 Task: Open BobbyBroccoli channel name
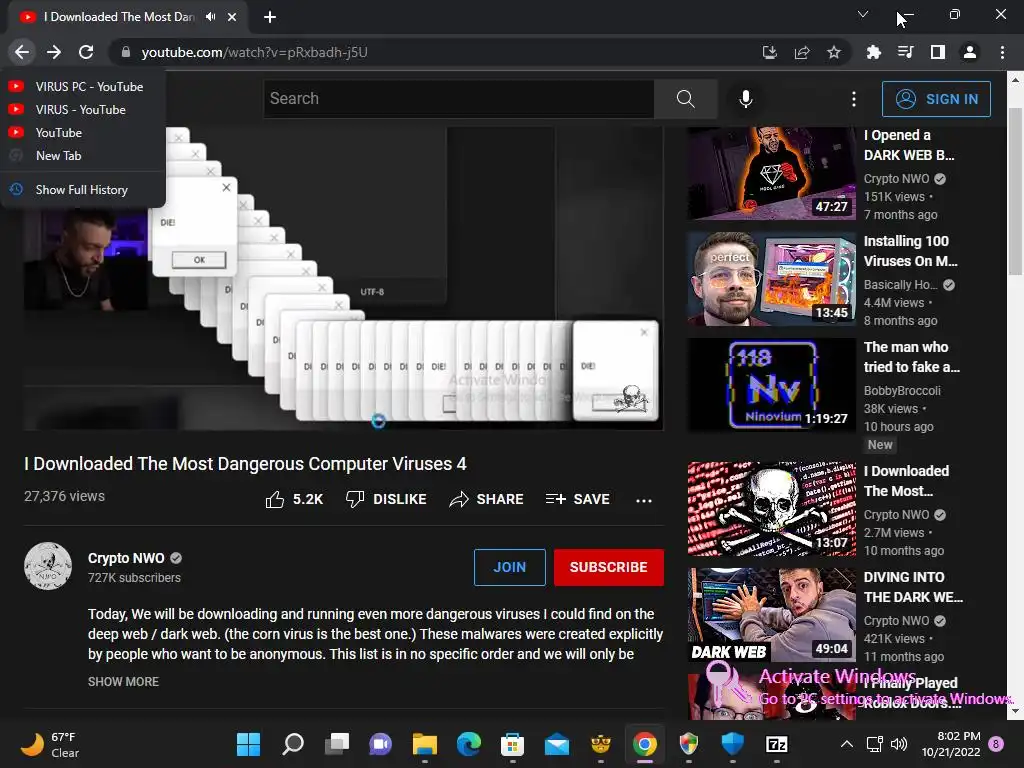(902, 391)
